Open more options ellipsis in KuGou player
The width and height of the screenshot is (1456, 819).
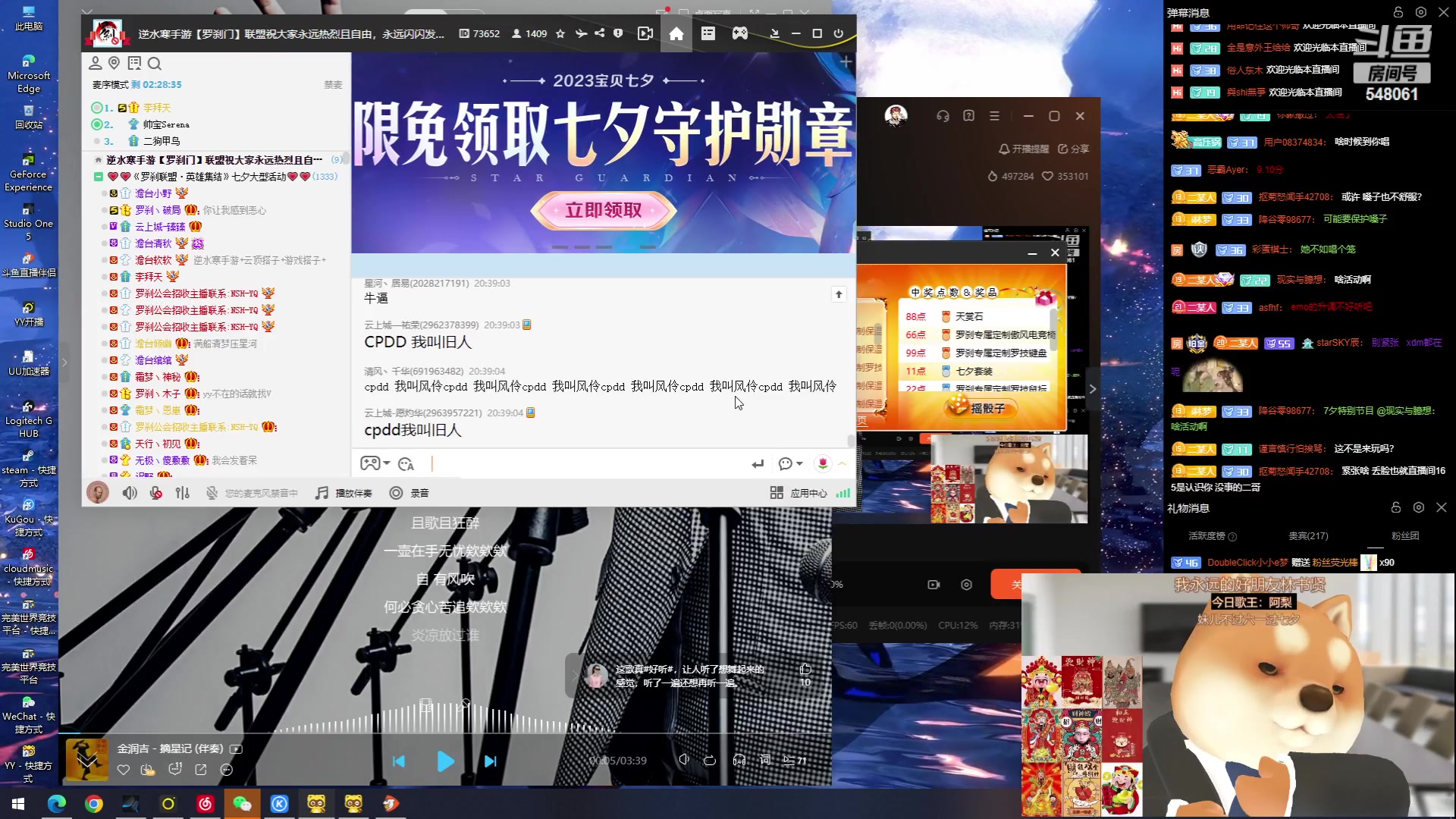[x=226, y=770]
